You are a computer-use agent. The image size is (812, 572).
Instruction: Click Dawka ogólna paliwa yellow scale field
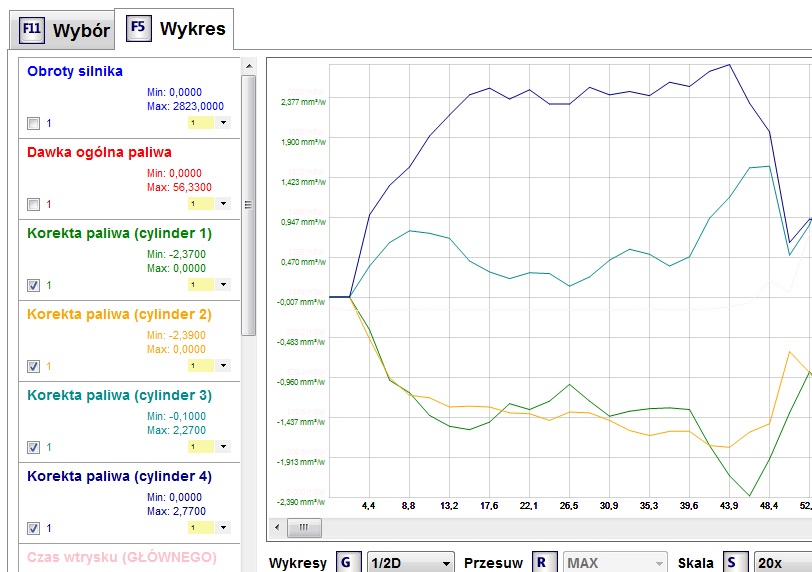(x=201, y=203)
